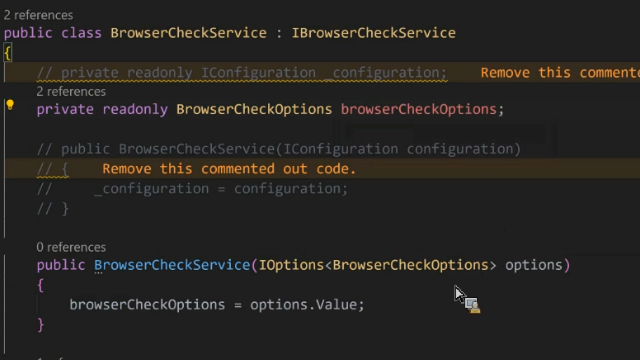
Task: Click the commented BrowserCheckService(IConfiguration configuration) line
Action: 279,149
